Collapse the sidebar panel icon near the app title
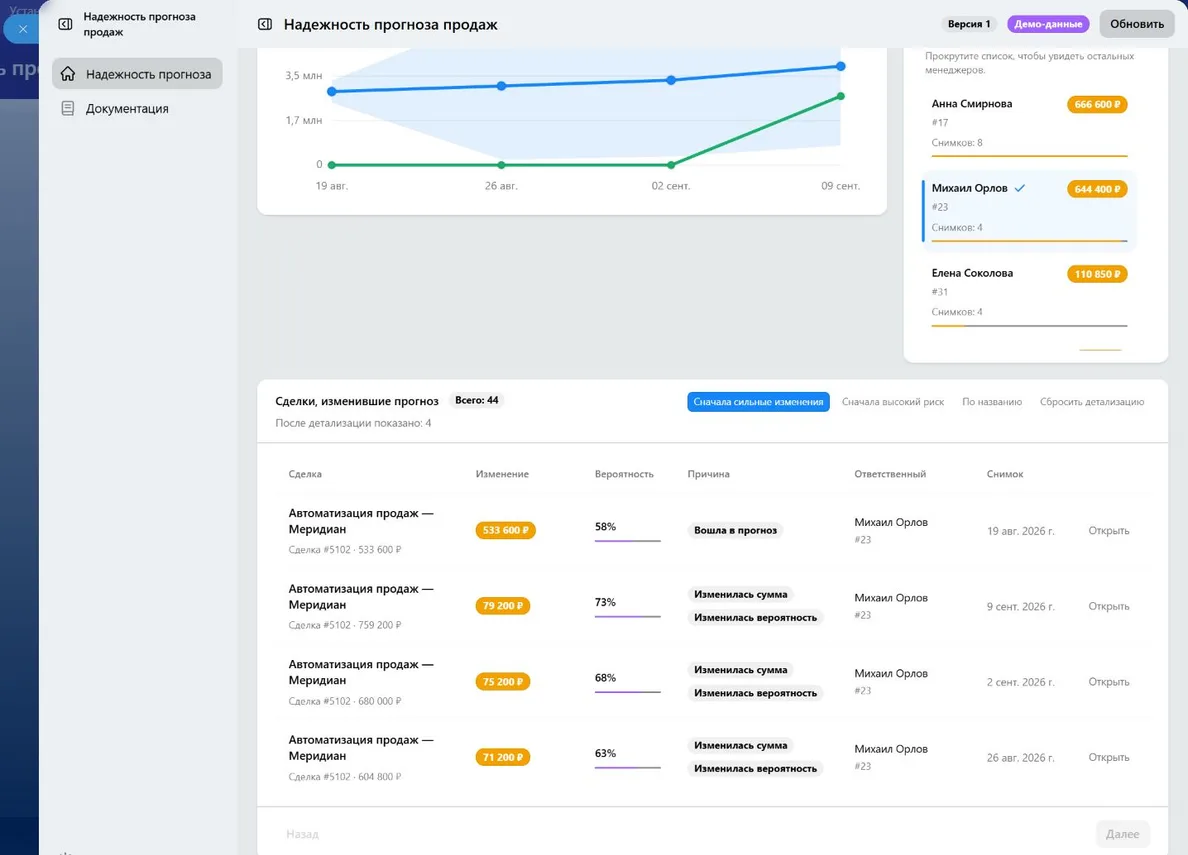The width and height of the screenshot is (1188, 855). click(66, 24)
